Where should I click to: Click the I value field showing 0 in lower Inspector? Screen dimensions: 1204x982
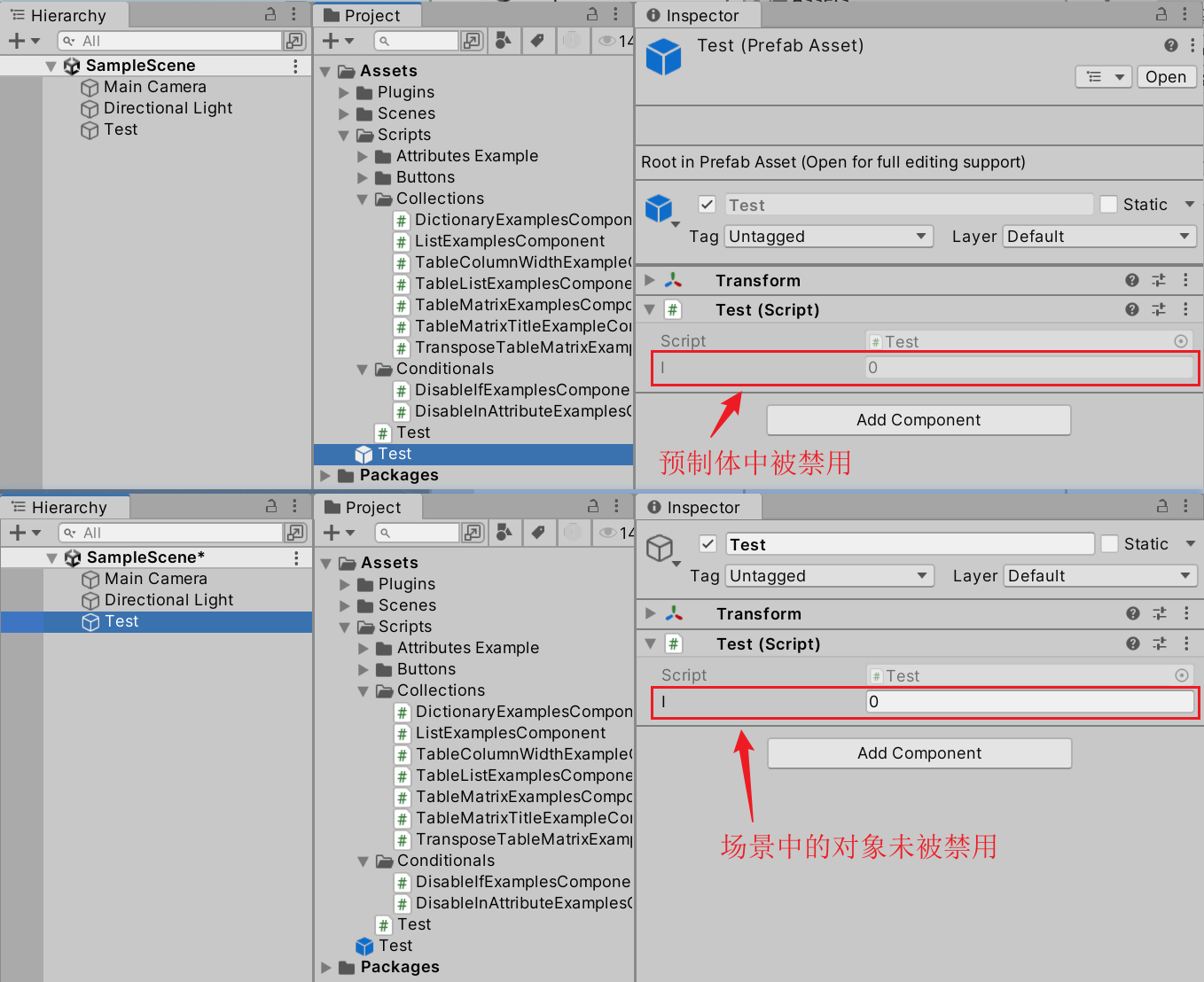click(x=1030, y=702)
